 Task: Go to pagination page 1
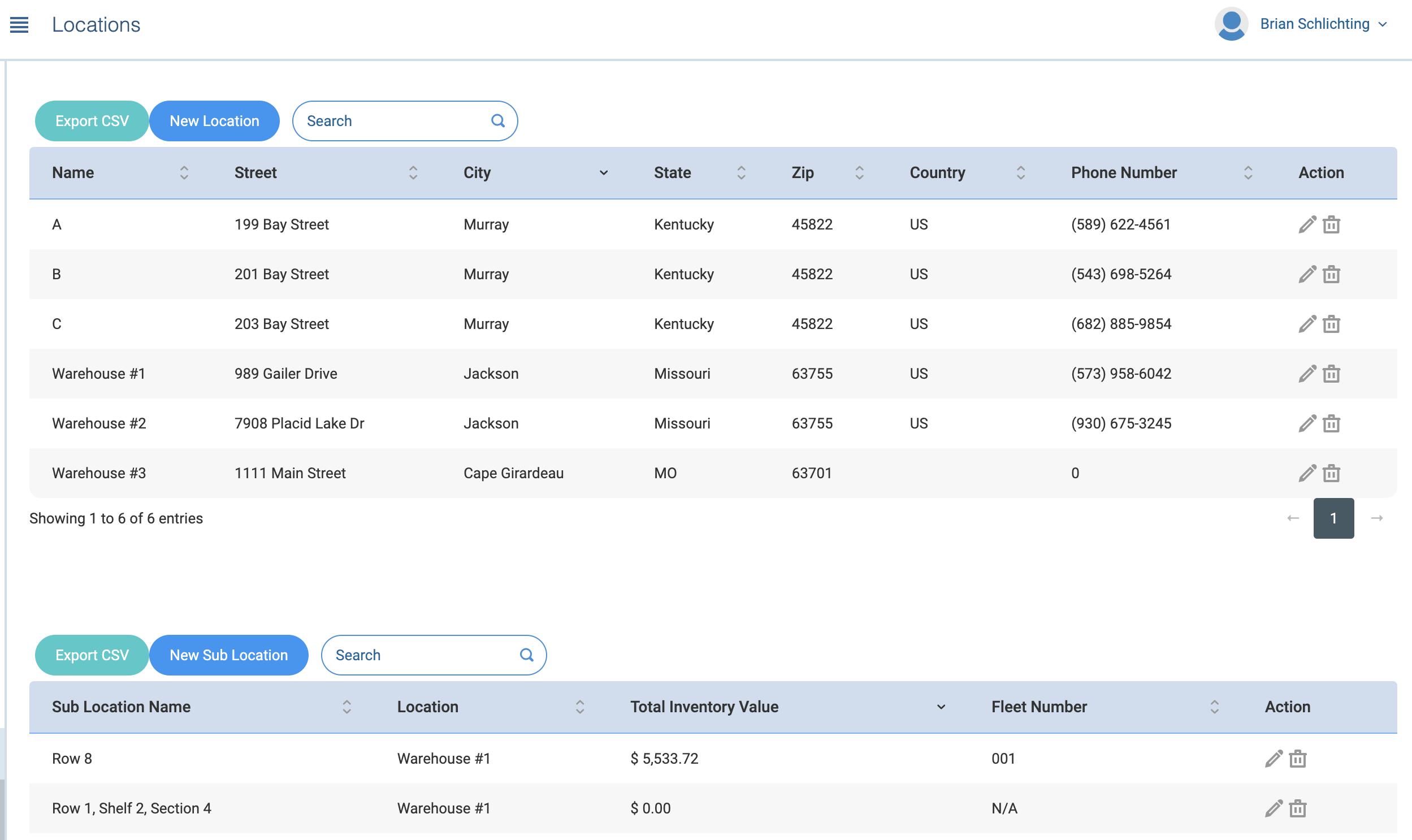(1333, 518)
